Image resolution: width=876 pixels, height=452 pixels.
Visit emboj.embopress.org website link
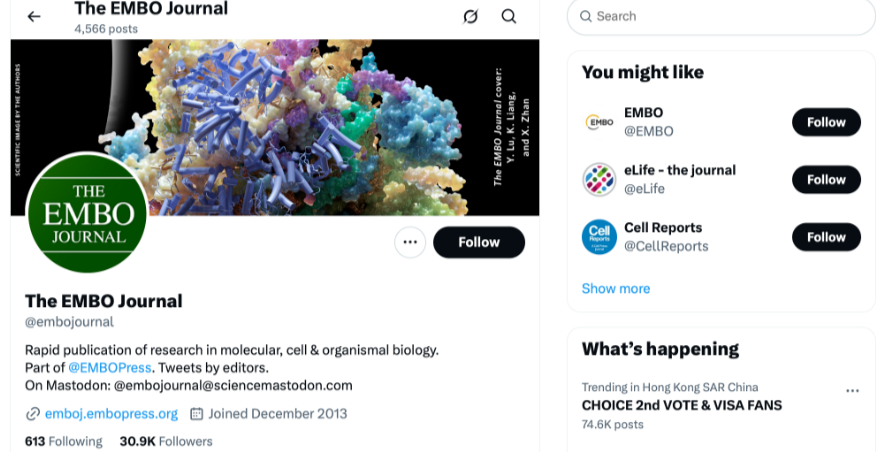[111, 413]
